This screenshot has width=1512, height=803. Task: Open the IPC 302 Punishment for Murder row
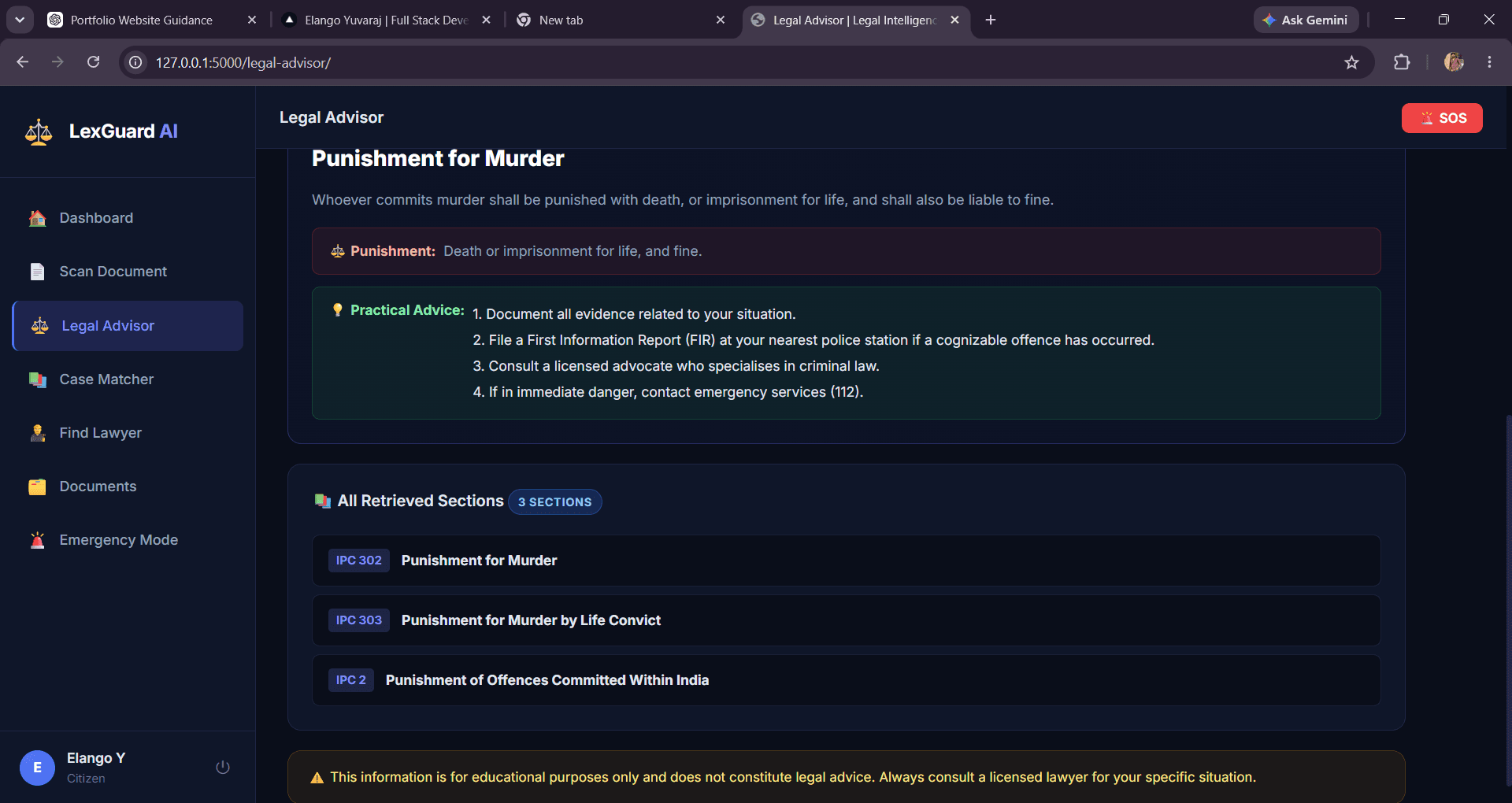846,561
